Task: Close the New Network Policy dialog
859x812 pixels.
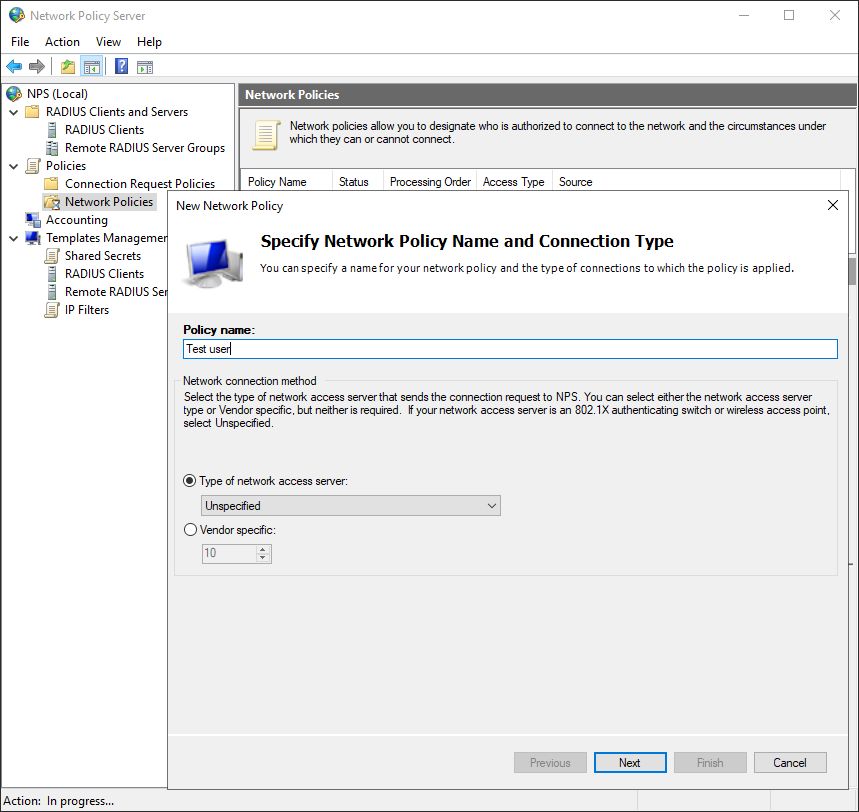Action: pyautogui.click(x=833, y=205)
